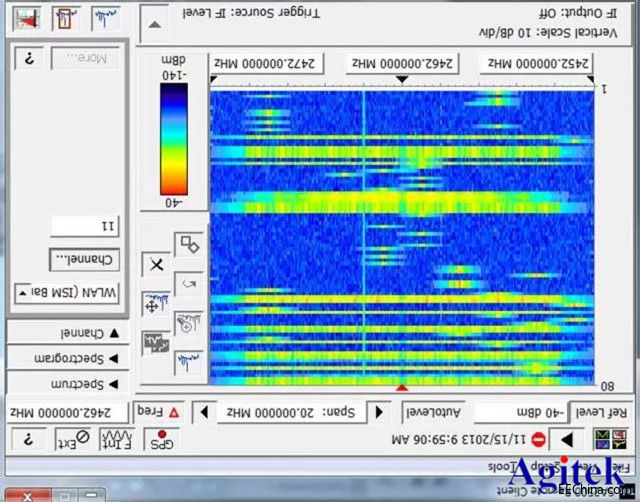Viewport: 640px width, 502px height.
Task: Click the 2452.000000 MHz axis label
Action: click(x=536, y=63)
